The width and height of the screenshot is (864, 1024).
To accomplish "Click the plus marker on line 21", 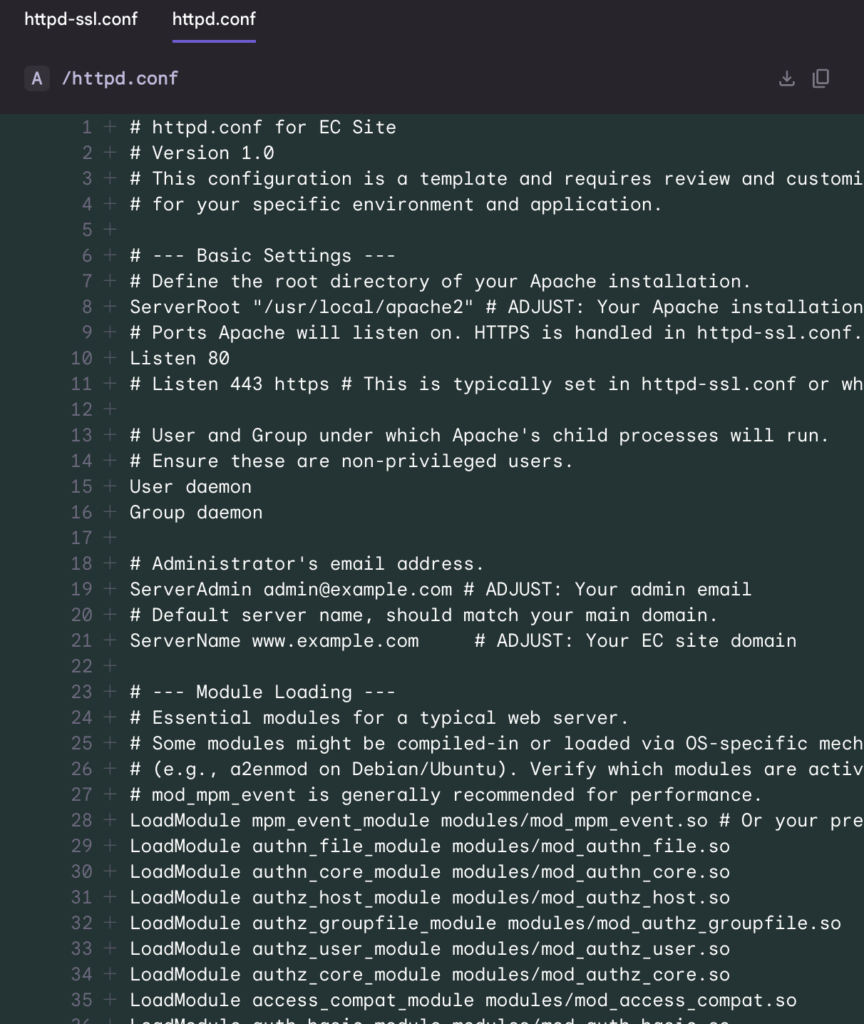I will pos(110,641).
